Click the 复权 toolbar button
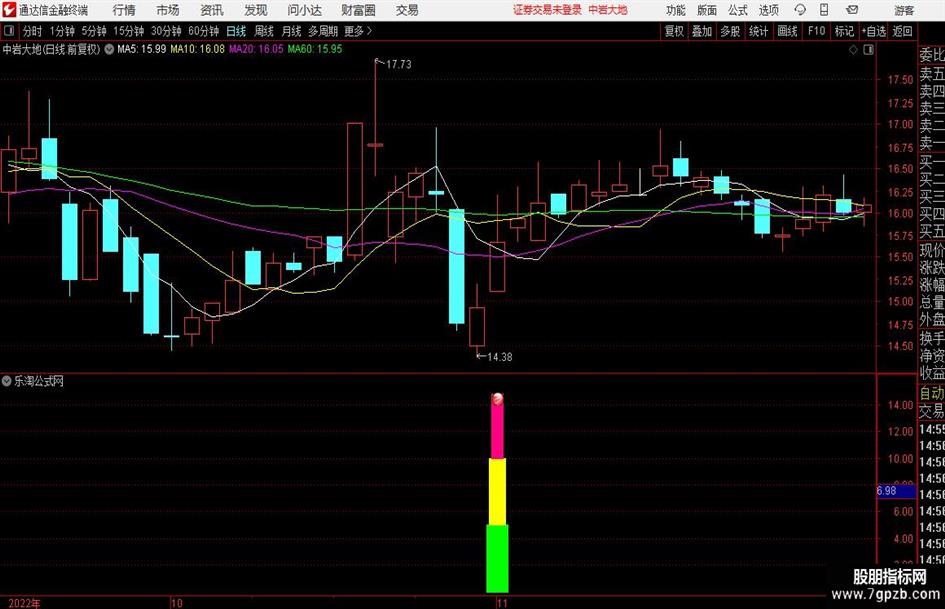The width and height of the screenshot is (945, 609). [674, 31]
